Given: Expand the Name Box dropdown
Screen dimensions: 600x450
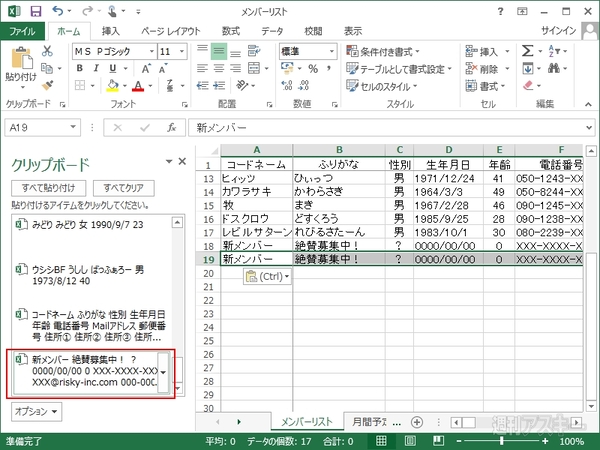Looking at the screenshot, I should coord(73,127).
